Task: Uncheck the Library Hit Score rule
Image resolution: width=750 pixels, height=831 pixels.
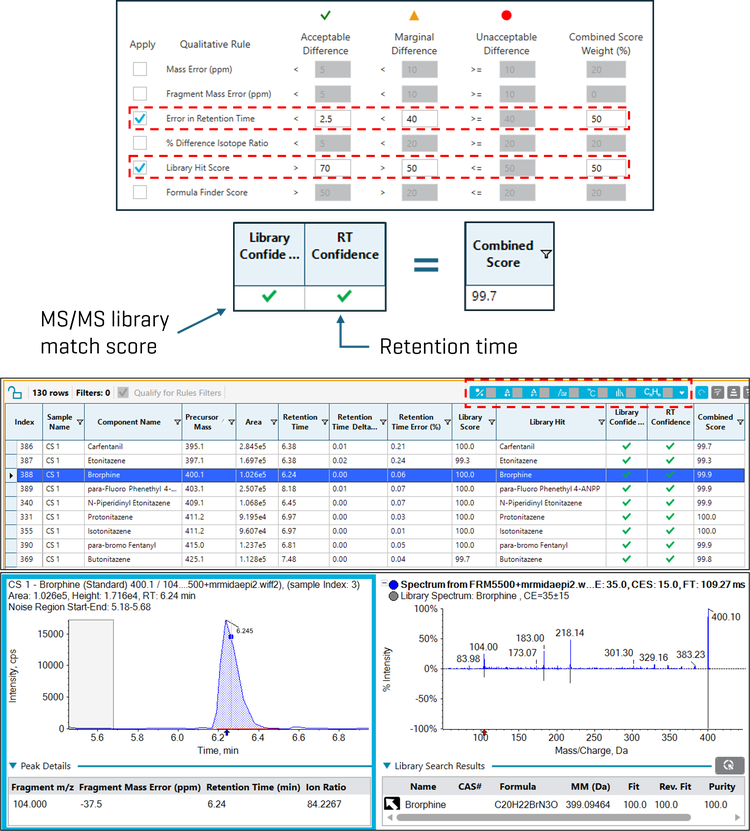Action: (141, 168)
